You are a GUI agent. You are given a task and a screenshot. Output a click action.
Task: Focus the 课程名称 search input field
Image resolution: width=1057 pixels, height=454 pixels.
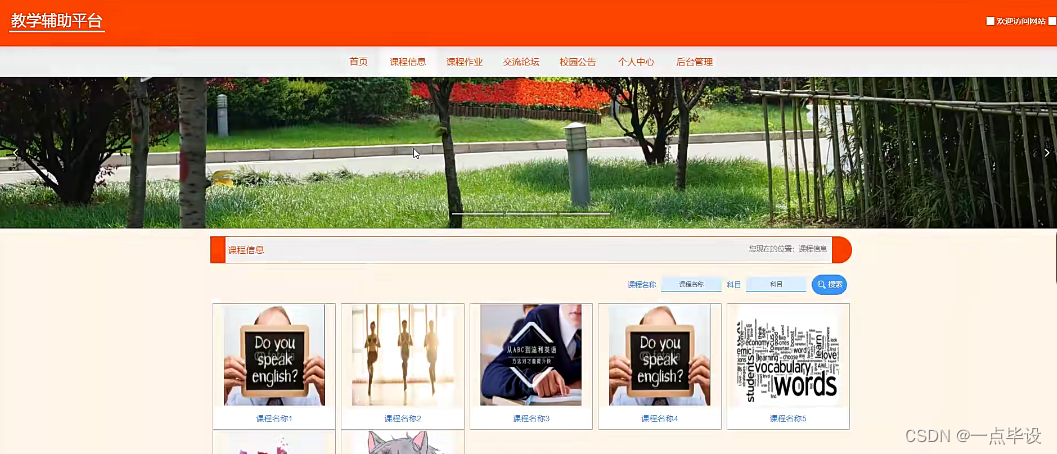pyautogui.click(x=691, y=285)
